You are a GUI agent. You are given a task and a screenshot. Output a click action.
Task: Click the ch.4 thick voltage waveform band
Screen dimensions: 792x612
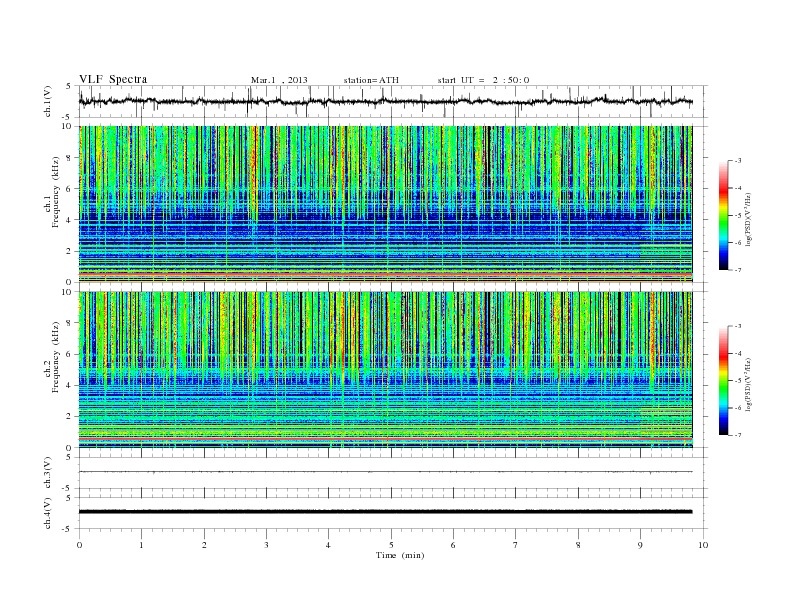click(x=385, y=512)
